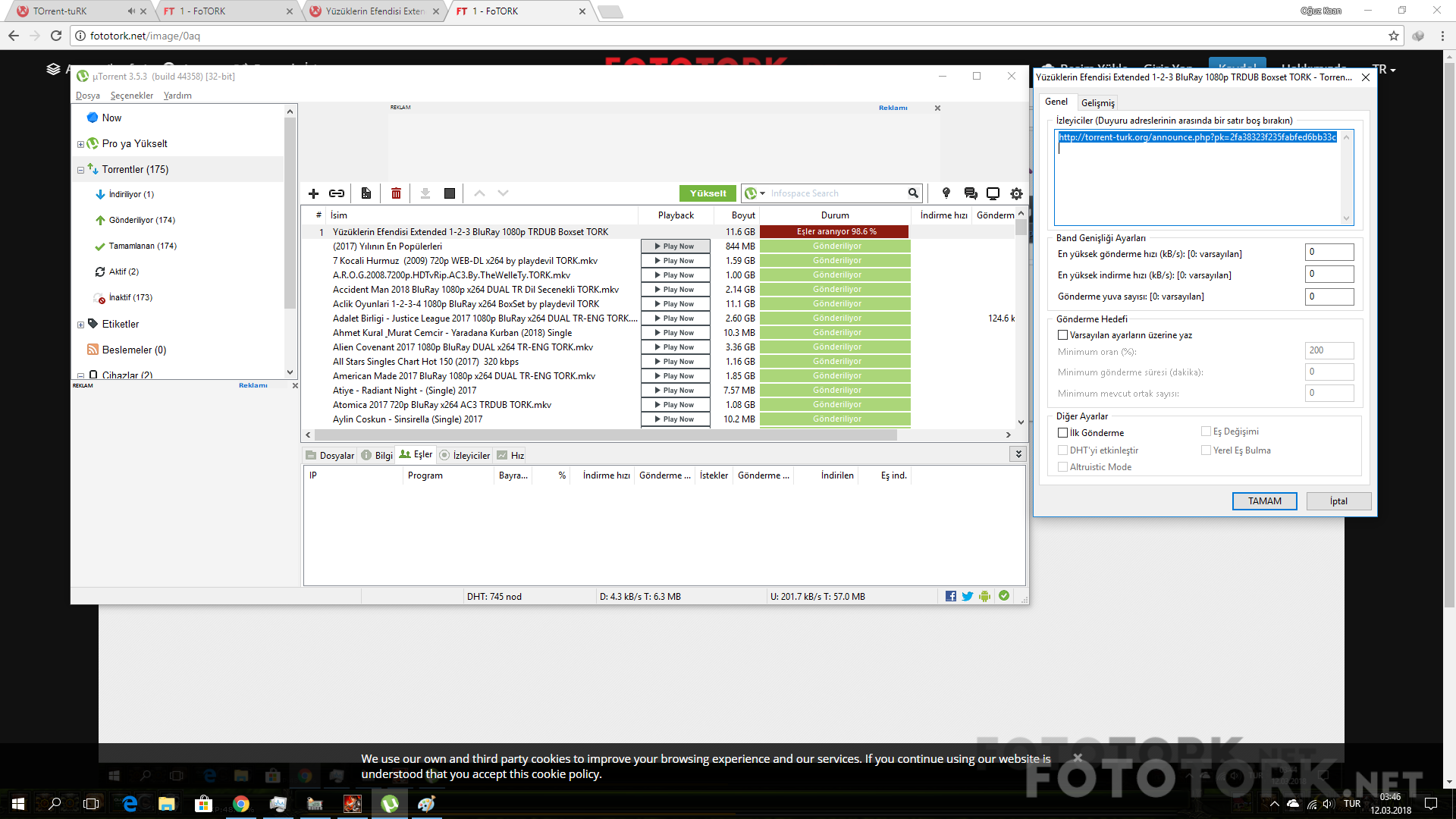Click horizontal scrollbar of torrent list
The height and width of the screenshot is (819, 1456).
tap(605, 435)
